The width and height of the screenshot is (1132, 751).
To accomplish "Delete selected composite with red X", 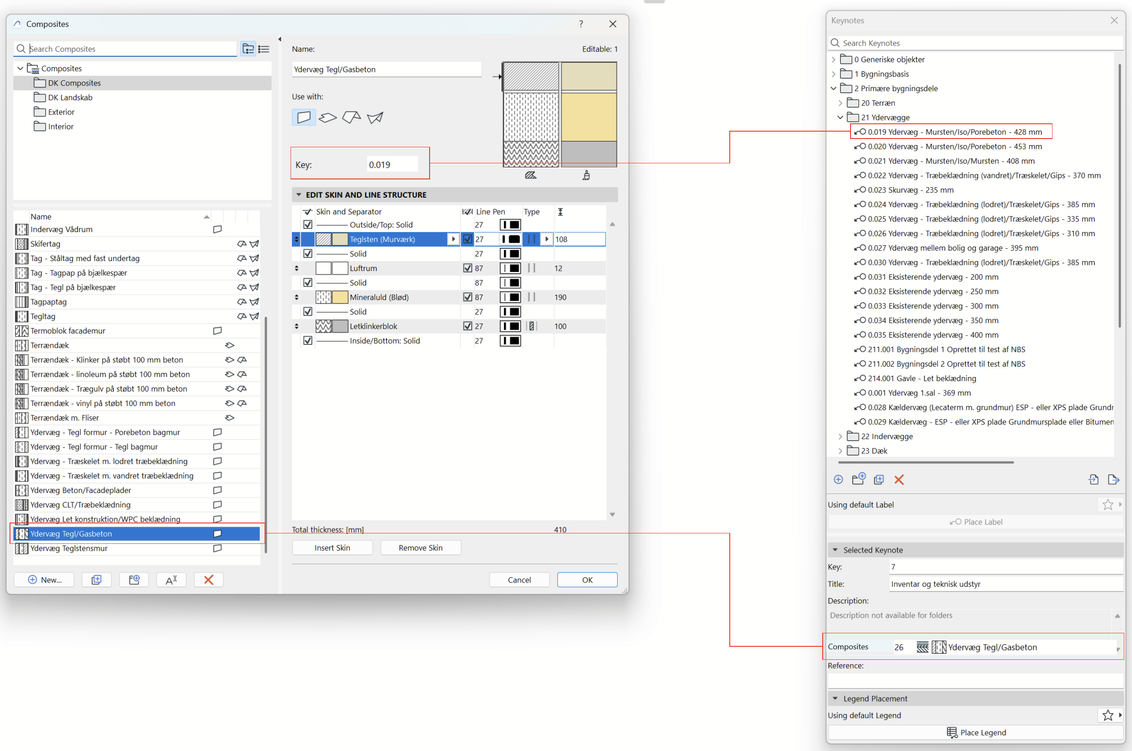I will (209, 580).
